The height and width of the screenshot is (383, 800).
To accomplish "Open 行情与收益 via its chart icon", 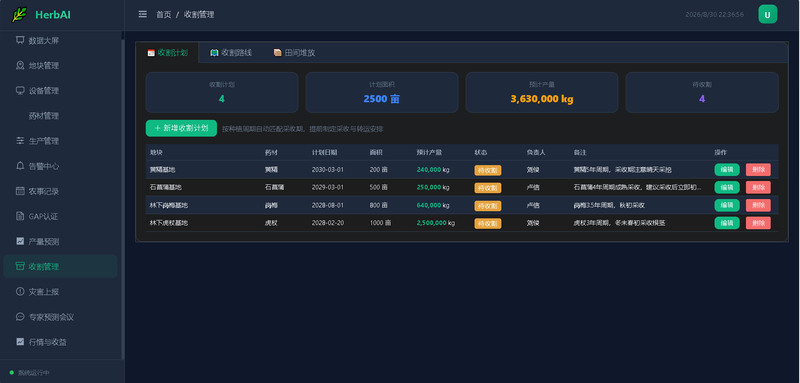I will click(x=20, y=341).
